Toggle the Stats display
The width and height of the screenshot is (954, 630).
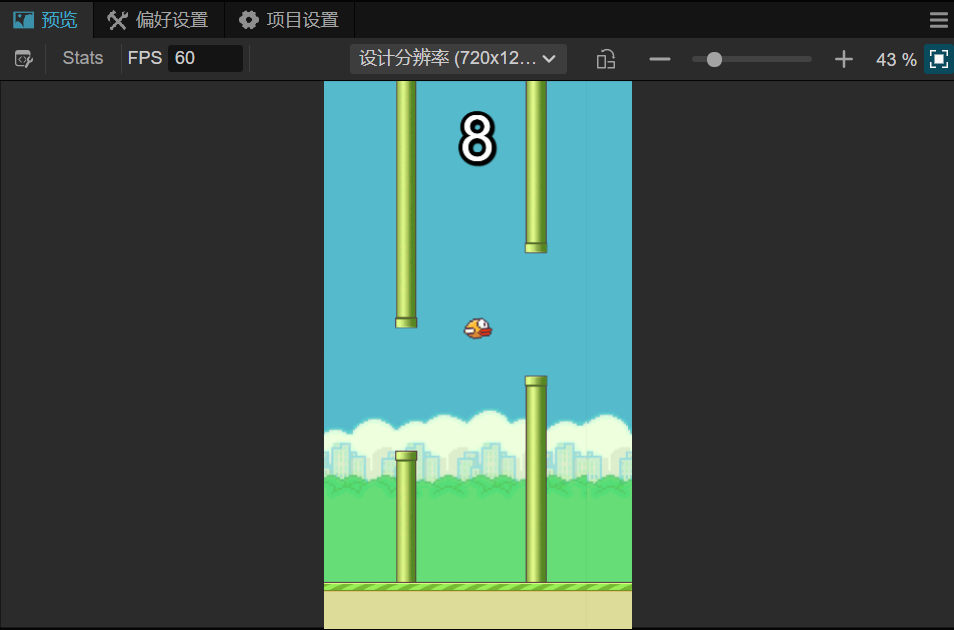pos(83,58)
